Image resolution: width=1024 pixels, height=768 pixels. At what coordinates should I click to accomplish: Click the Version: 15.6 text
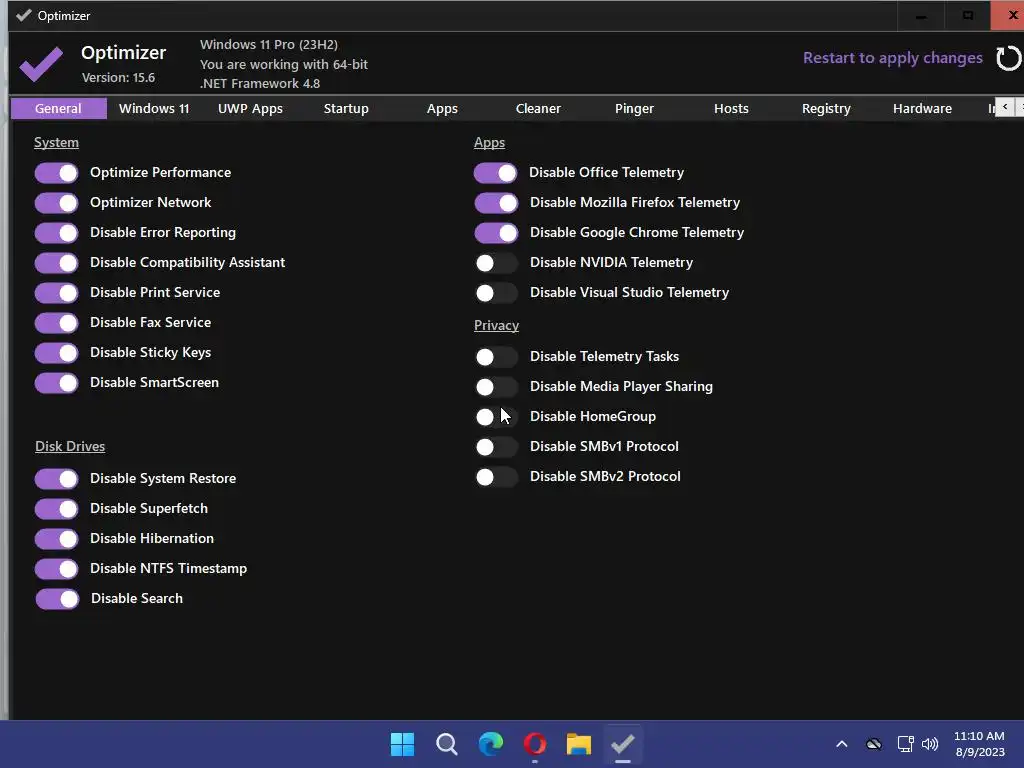tap(118, 78)
